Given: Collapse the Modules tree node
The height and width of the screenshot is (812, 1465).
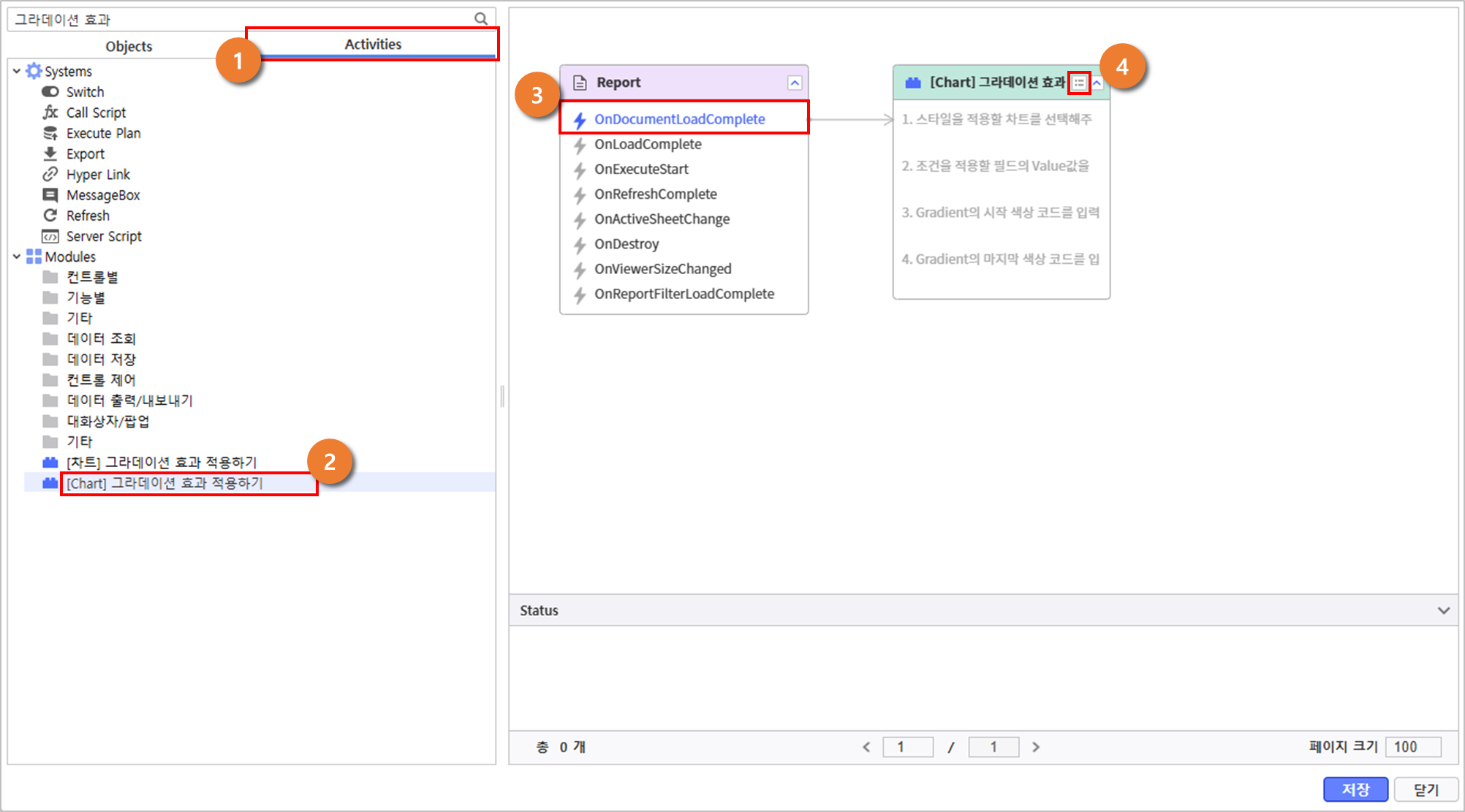Looking at the screenshot, I should coord(16,257).
